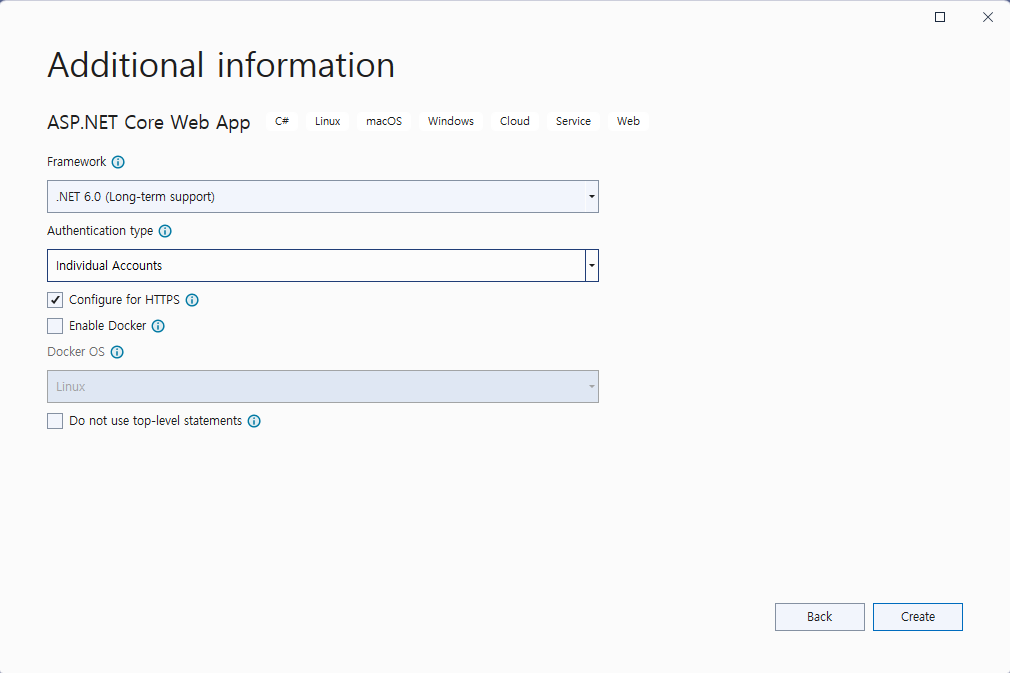Click the Individual Accounts selection field
Image resolution: width=1010 pixels, height=673 pixels.
315,266
